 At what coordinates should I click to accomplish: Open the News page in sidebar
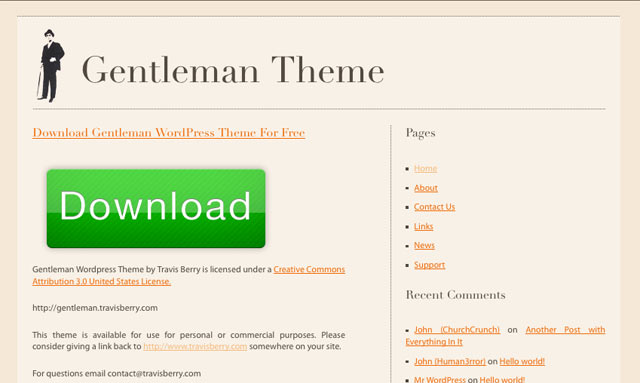click(x=424, y=245)
